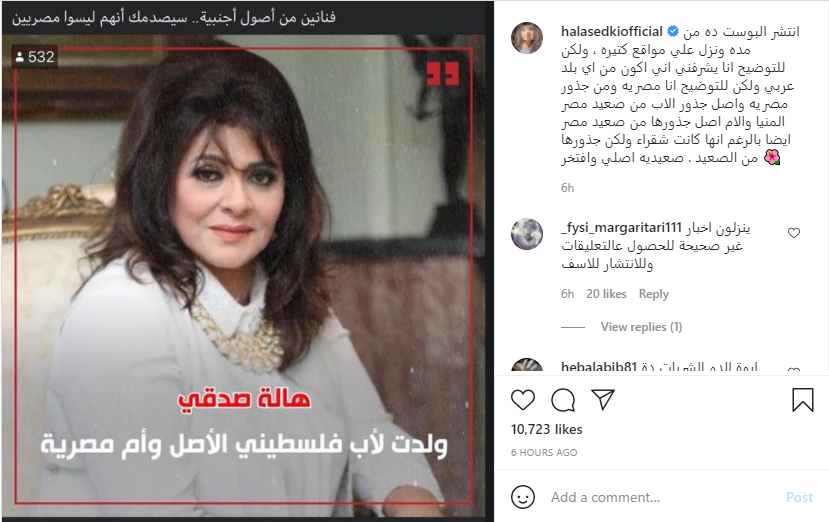Click the Post comment button
Viewport: 829px width, 522px height.
[x=799, y=497]
